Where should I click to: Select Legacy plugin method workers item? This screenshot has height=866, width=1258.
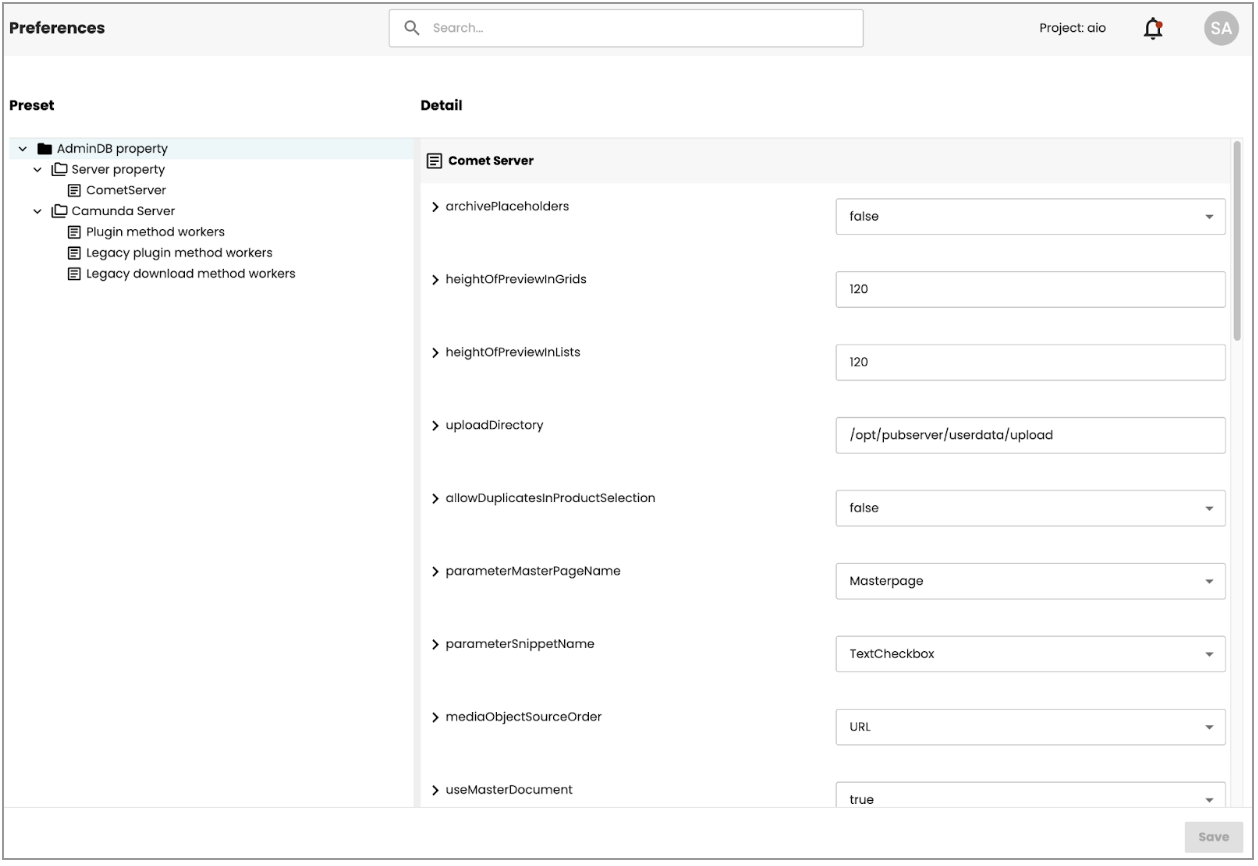(179, 253)
